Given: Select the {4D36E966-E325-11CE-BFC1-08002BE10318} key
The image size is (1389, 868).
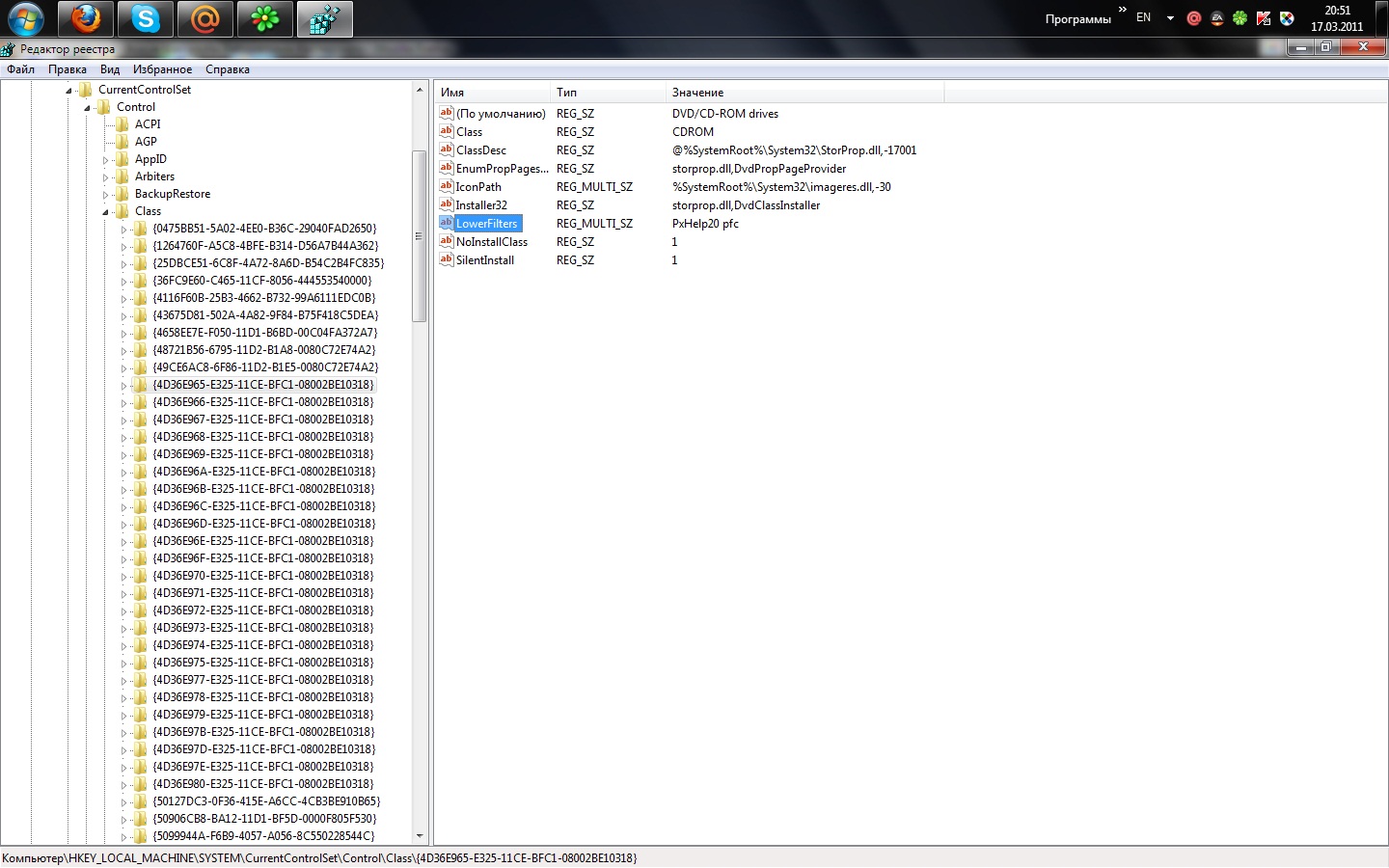Looking at the screenshot, I should tap(263, 402).
